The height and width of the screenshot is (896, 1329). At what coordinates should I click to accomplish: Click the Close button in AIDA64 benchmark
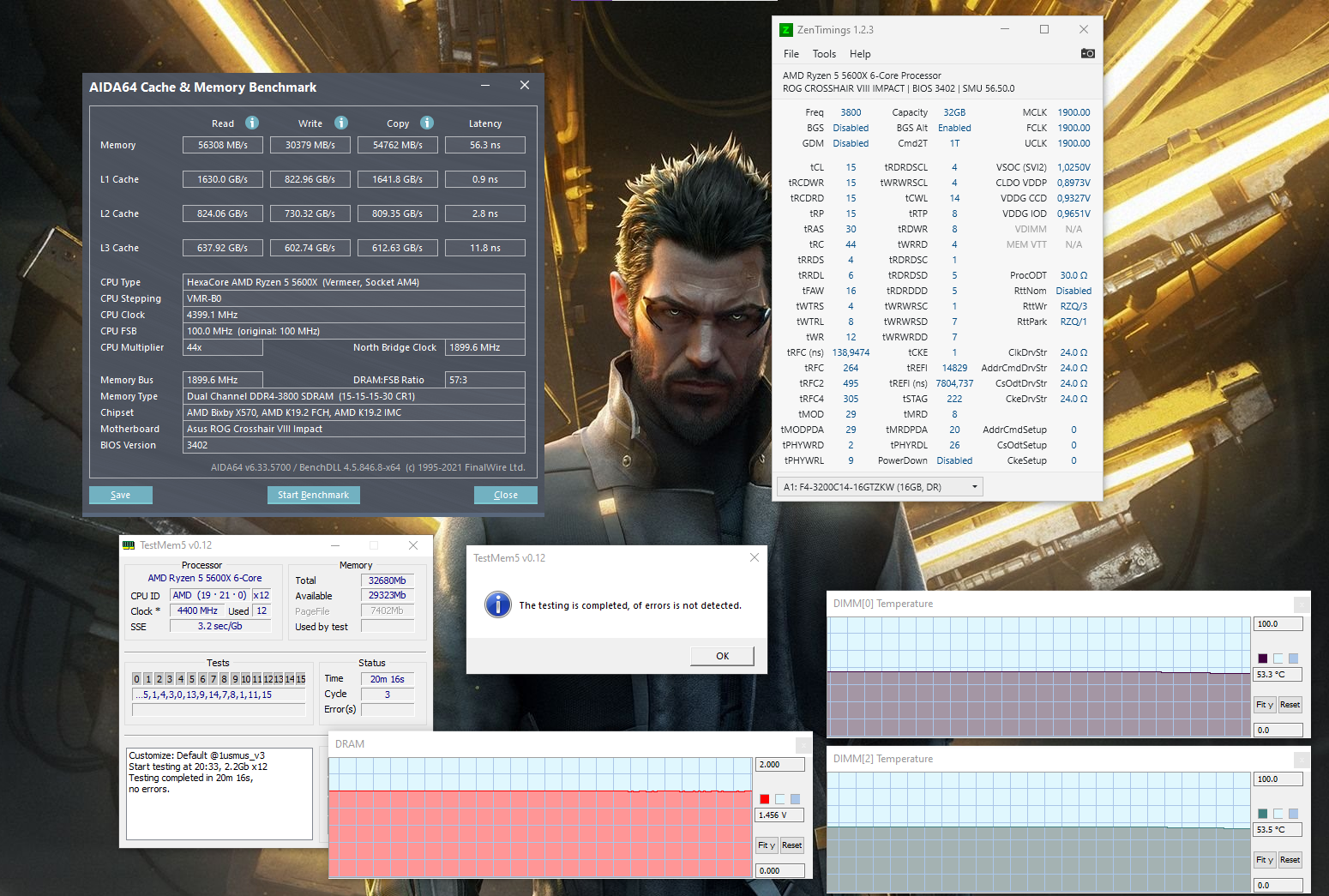pyautogui.click(x=506, y=495)
